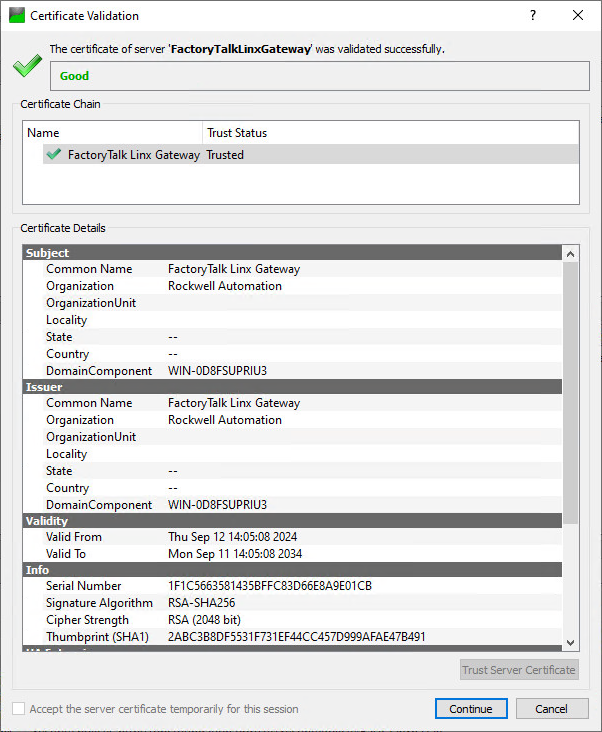Click the green app icon in title bar
Screen dimensions: 602x732
(16, 16)
